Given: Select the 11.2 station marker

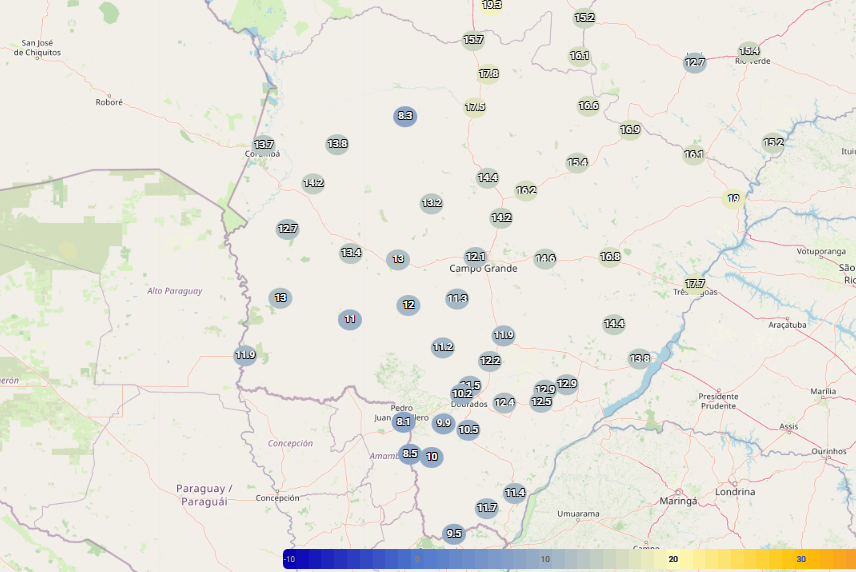Looking at the screenshot, I should [443, 347].
